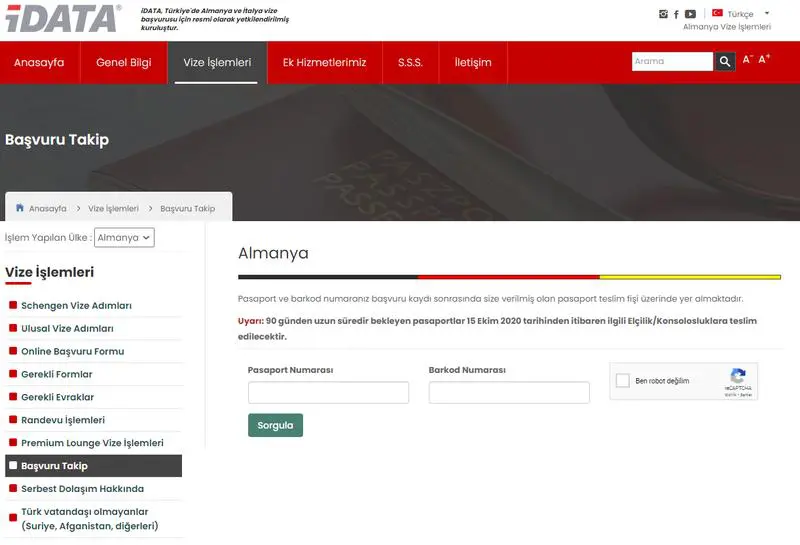Click 'Almanya Vize İşlemleri' header text
The image size is (800, 545).
click(727, 27)
